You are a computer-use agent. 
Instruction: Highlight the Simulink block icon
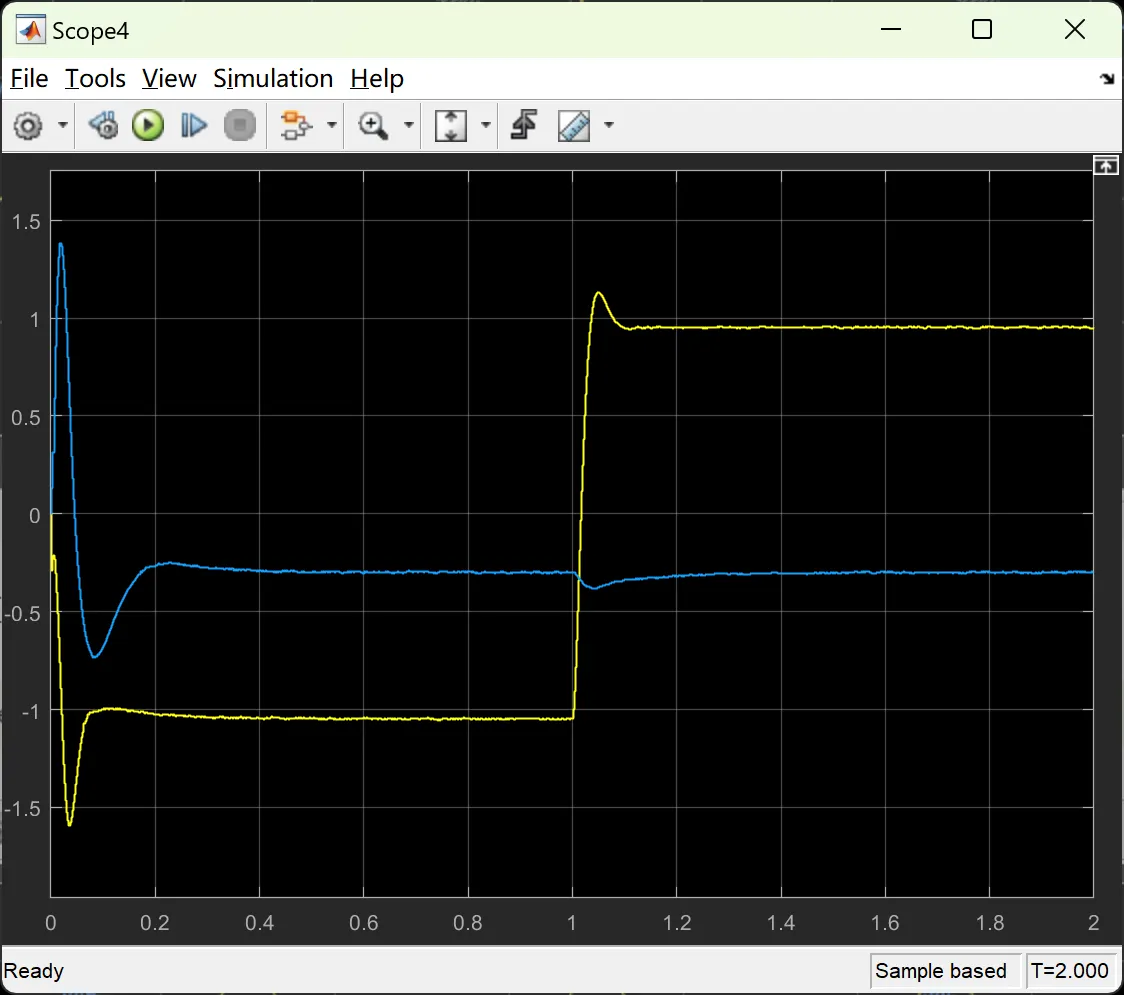pyautogui.click(x=295, y=125)
